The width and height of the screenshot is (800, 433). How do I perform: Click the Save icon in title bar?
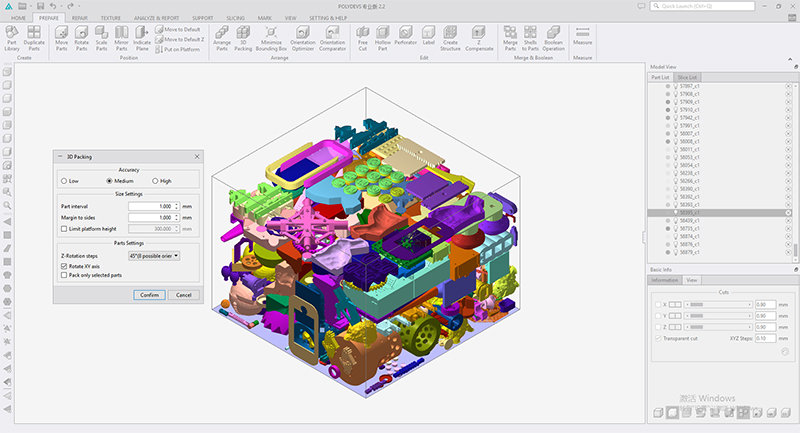click(x=40, y=6)
